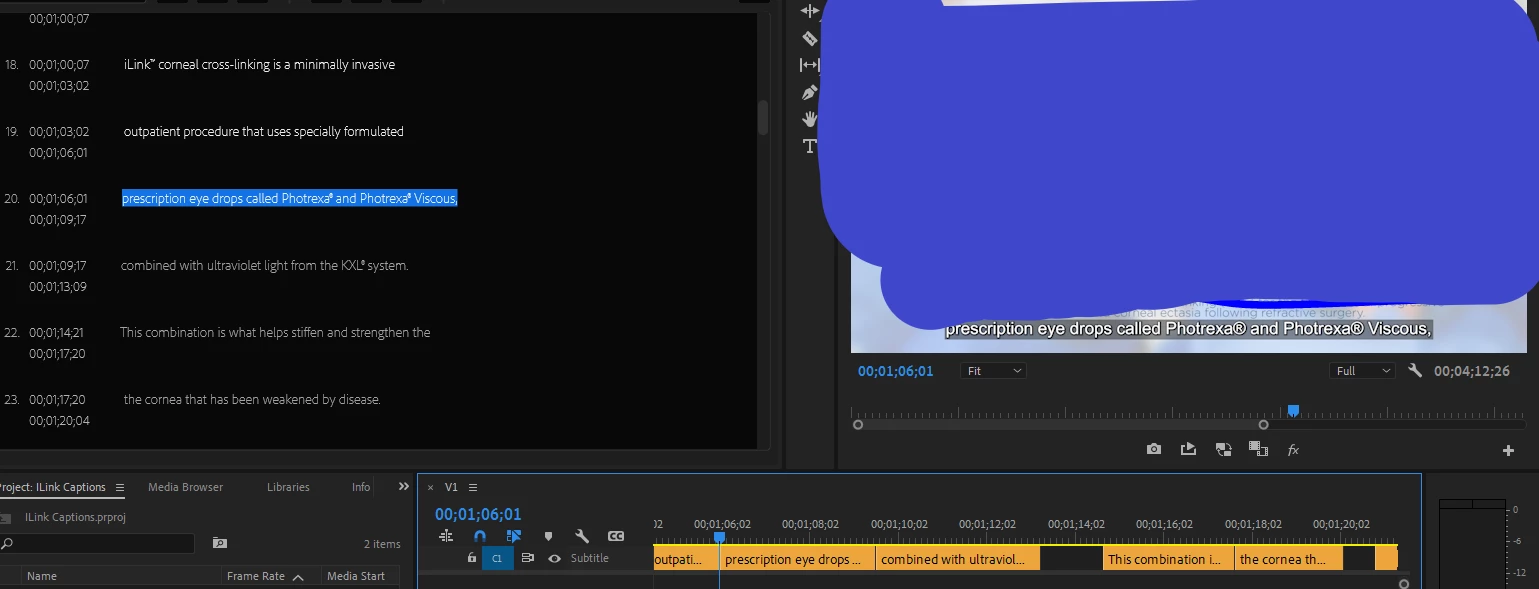Select the Project: ILink Captions tab
Screen dimensions: 1539x589
(x=52, y=487)
